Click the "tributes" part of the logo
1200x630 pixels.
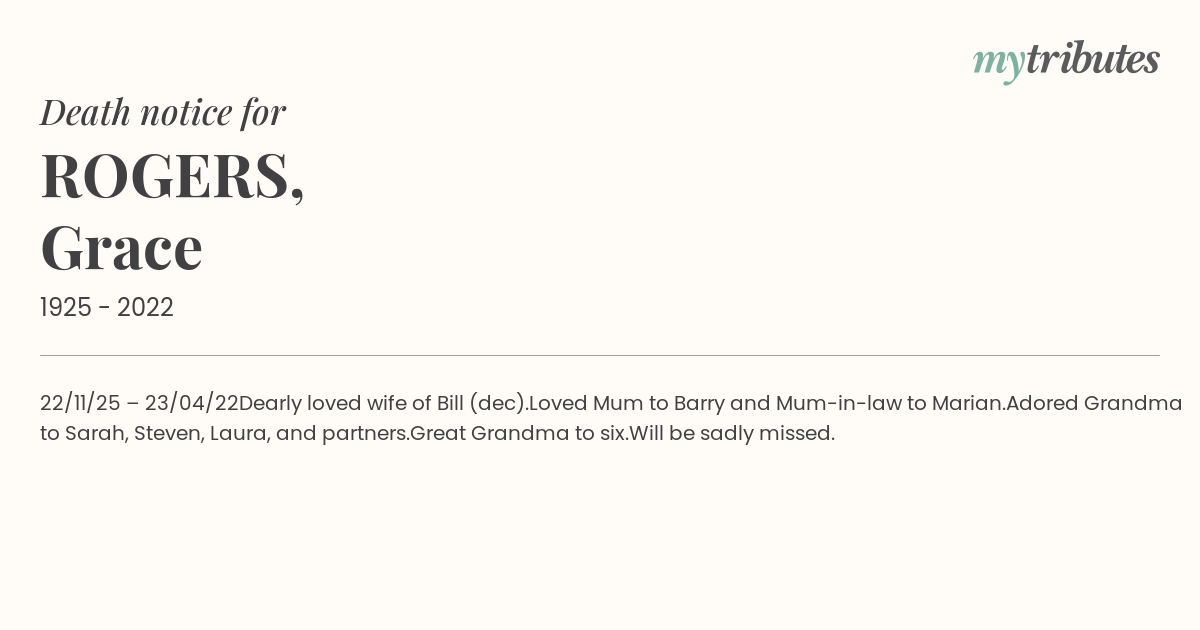click(1093, 58)
